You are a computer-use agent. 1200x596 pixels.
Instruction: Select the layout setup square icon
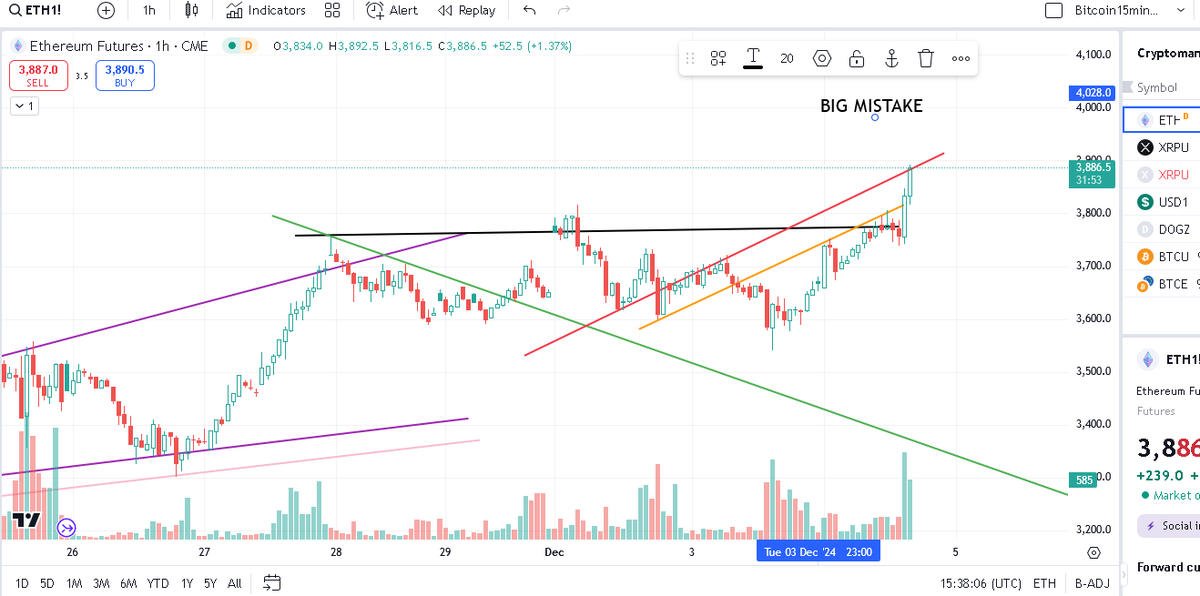tap(1053, 10)
